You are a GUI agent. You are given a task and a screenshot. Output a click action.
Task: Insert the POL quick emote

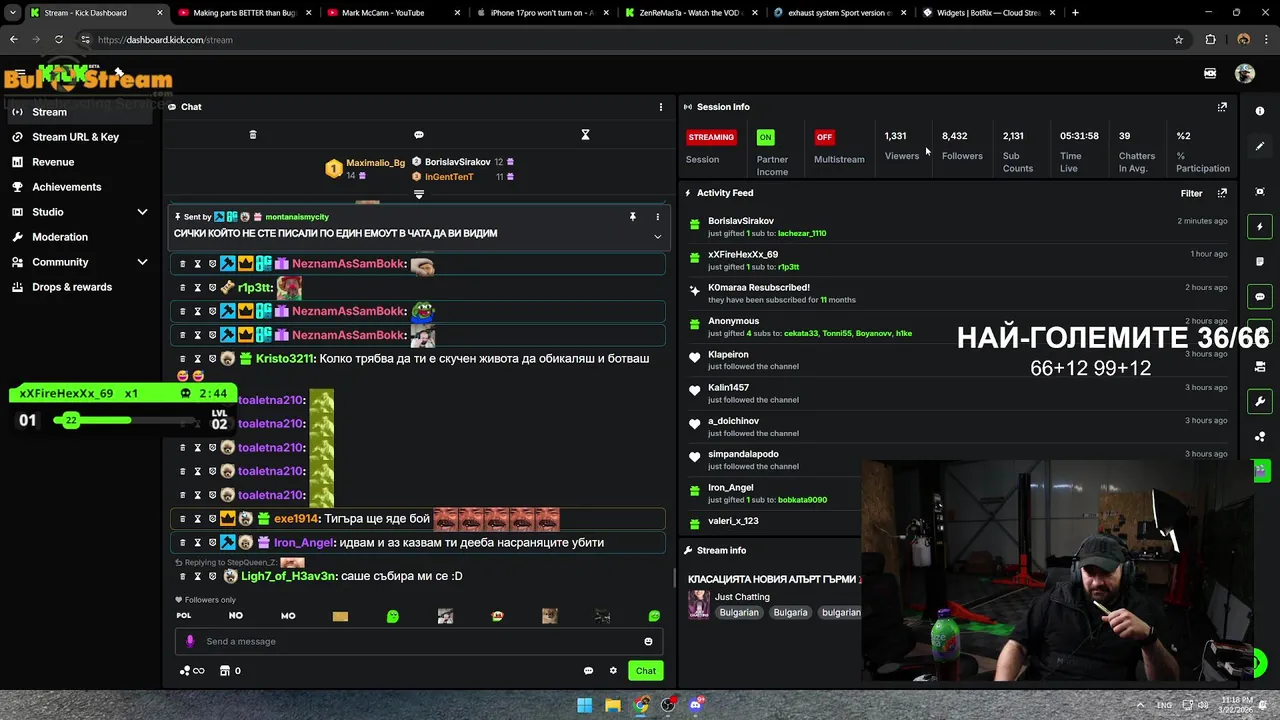(184, 616)
